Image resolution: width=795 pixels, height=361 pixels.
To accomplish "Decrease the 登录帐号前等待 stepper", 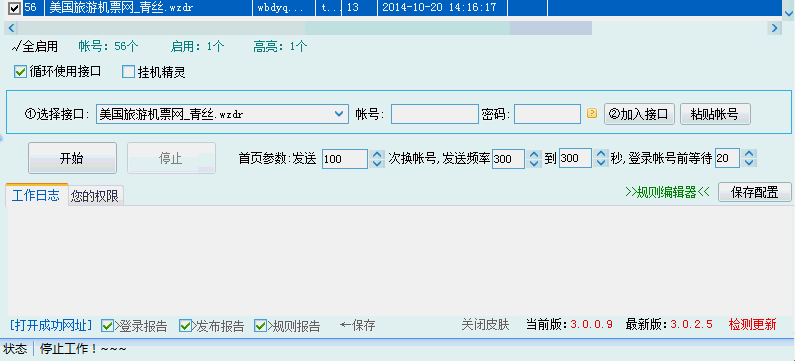I will coord(750,163).
